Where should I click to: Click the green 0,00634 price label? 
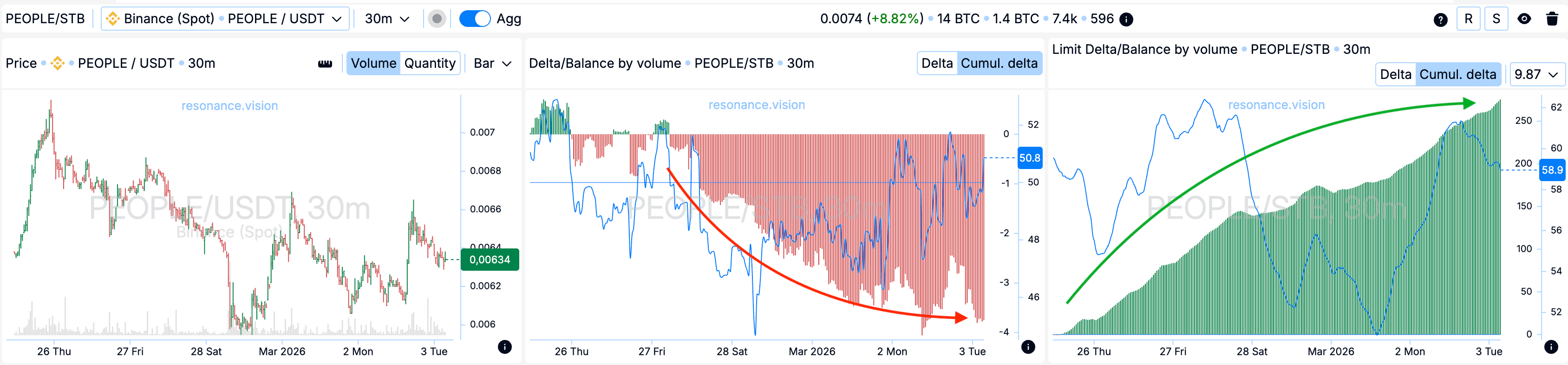point(490,260)
